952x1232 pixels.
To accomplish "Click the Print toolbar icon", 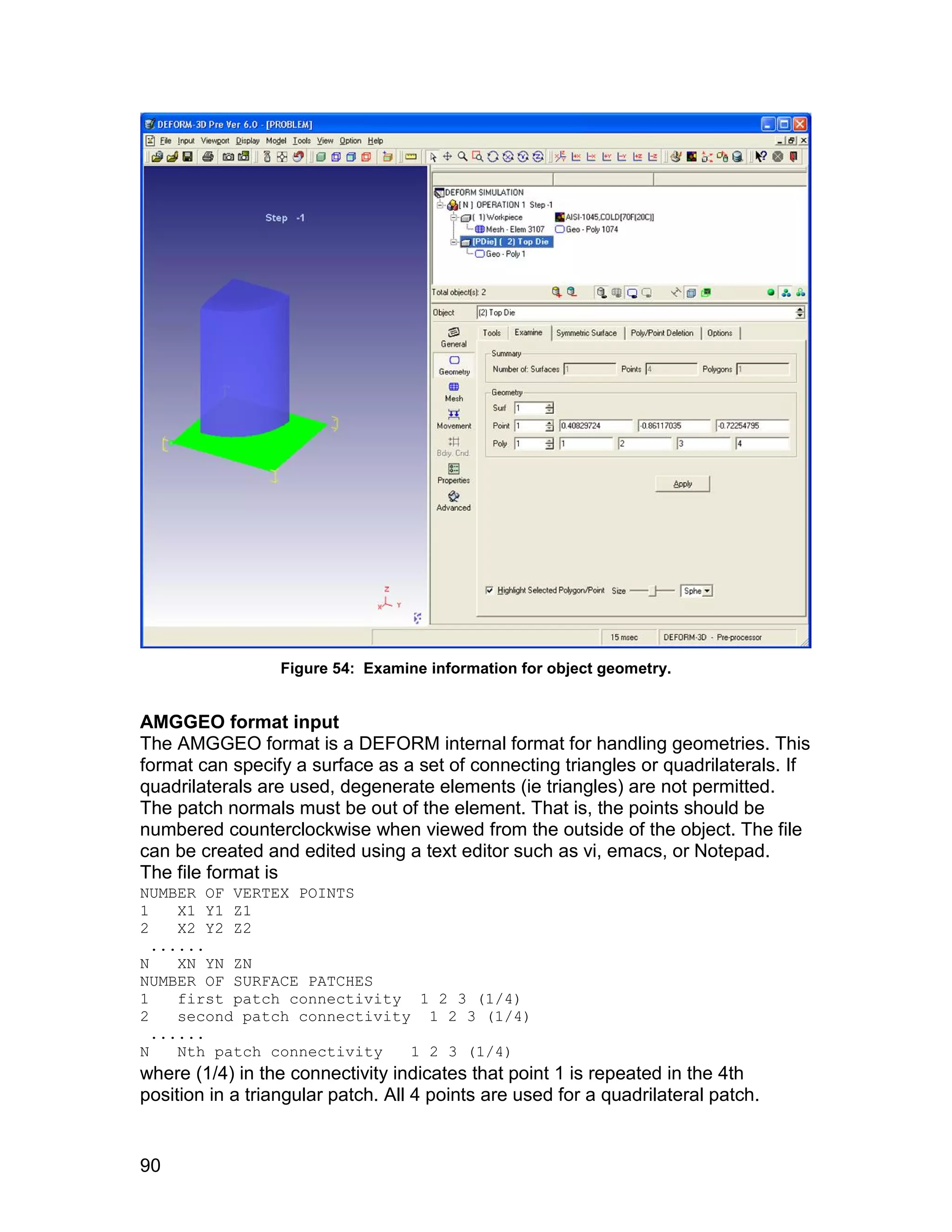I will tap(207, 157).
